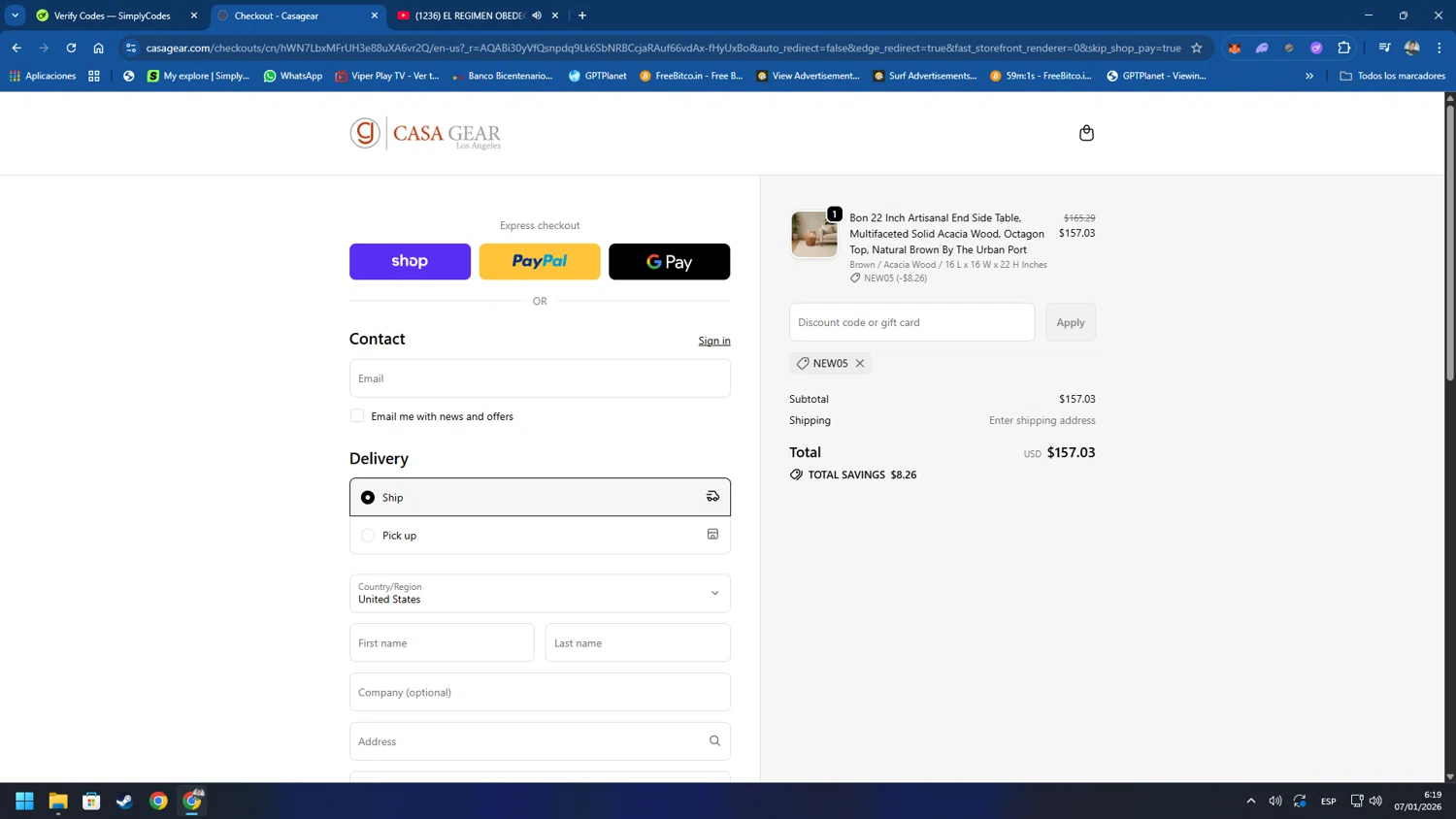
Task: Open the Todos los marcadores folder
Action: pos(1392,76)
